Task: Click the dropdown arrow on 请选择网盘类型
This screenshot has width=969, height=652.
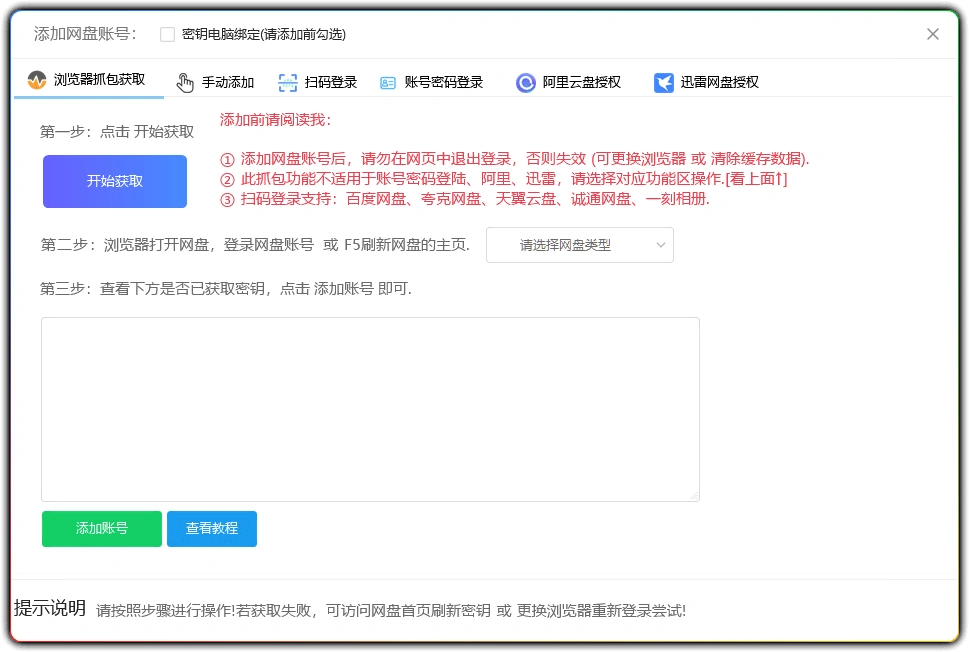Action: [x=660, y=245]
